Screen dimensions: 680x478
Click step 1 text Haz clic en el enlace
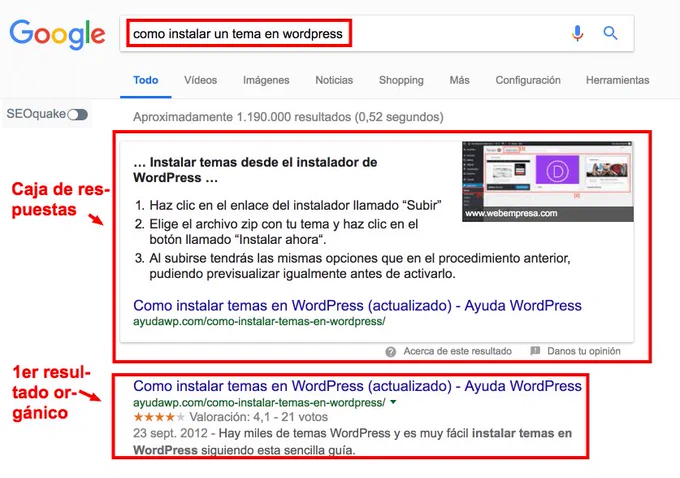tap(295, 205)
